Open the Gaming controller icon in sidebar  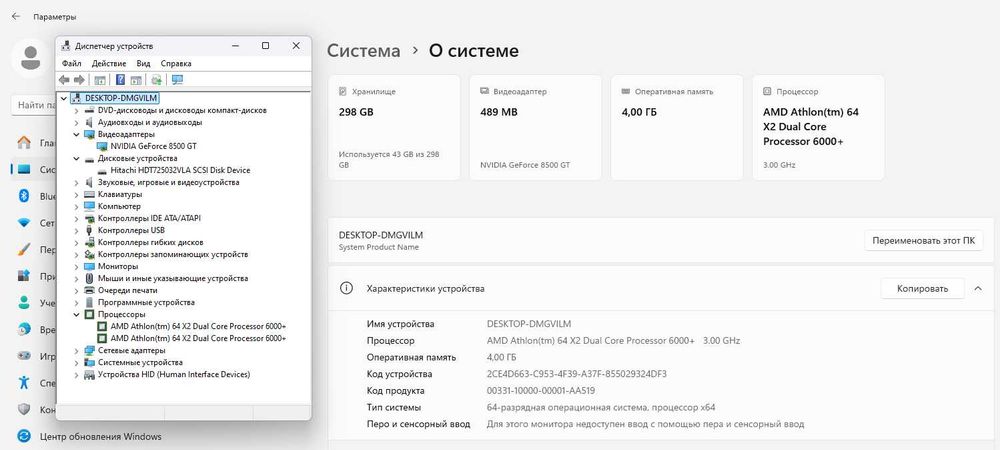coord(24,356)
